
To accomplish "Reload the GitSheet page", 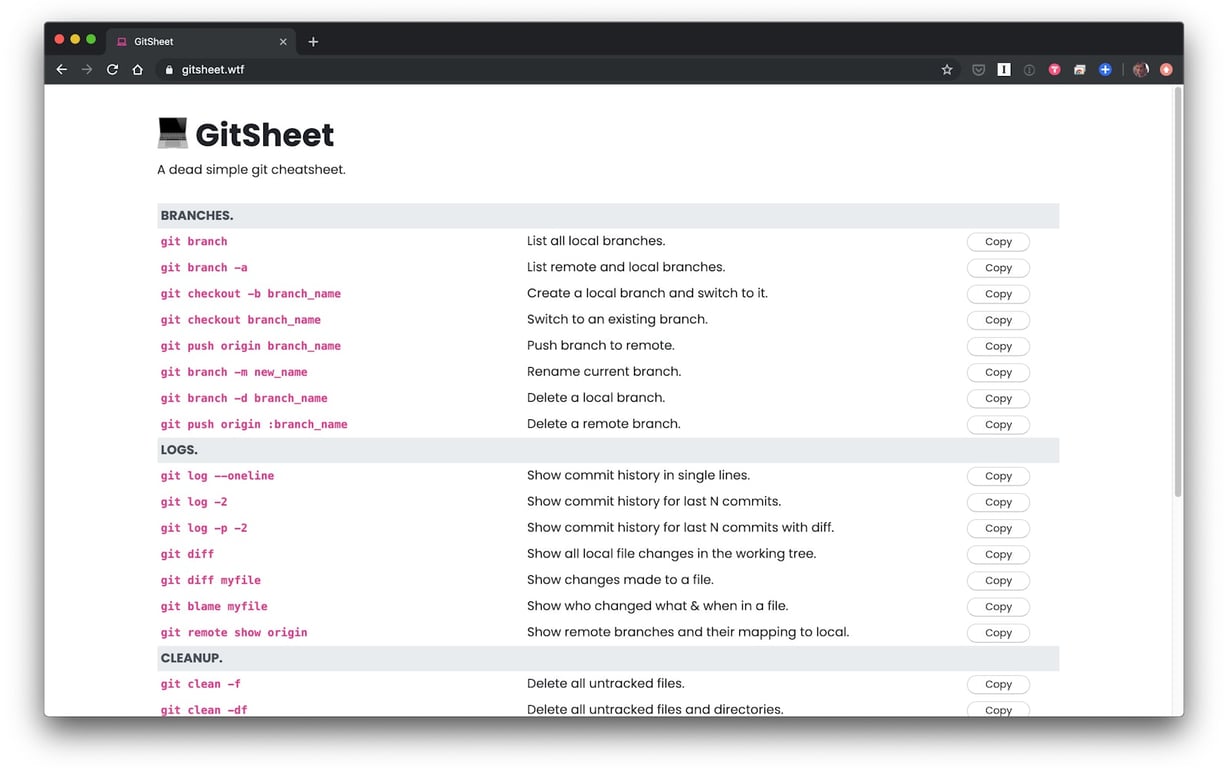I will [x=112, y=69].
